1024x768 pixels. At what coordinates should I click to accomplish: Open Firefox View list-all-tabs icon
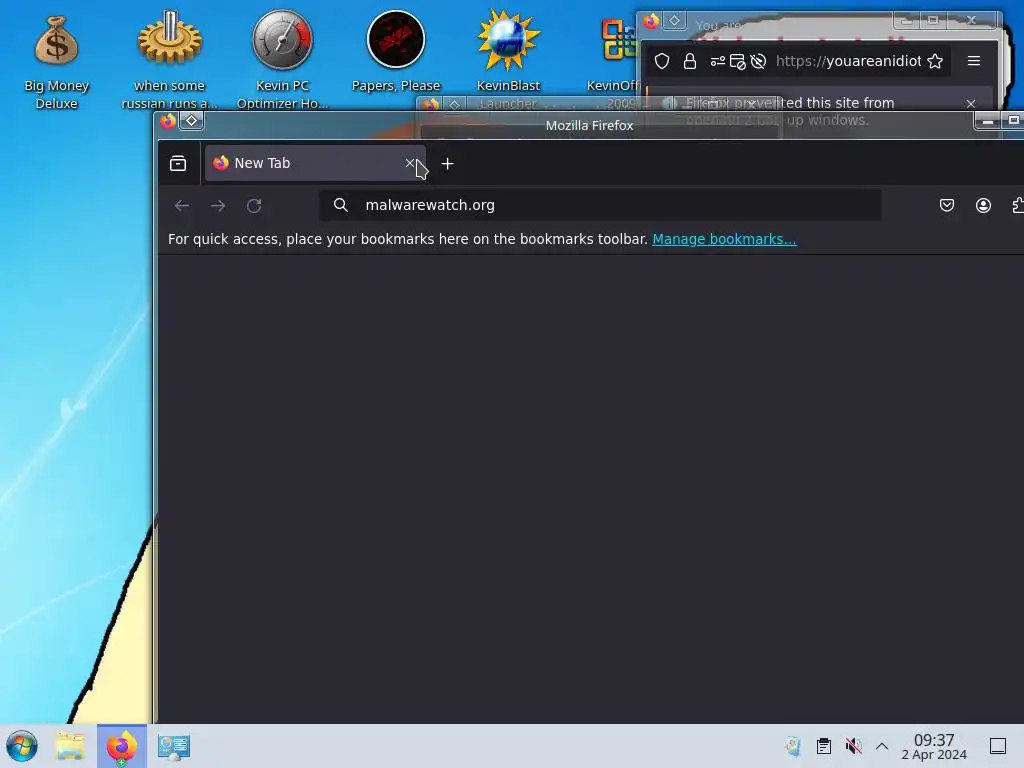coord(178,163)
